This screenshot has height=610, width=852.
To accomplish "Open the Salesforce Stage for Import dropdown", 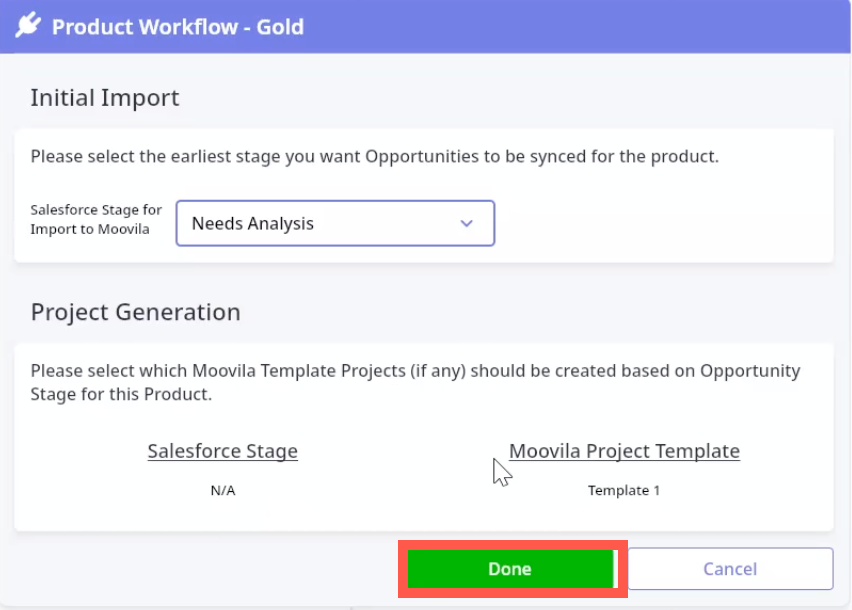I will point(334,223).
